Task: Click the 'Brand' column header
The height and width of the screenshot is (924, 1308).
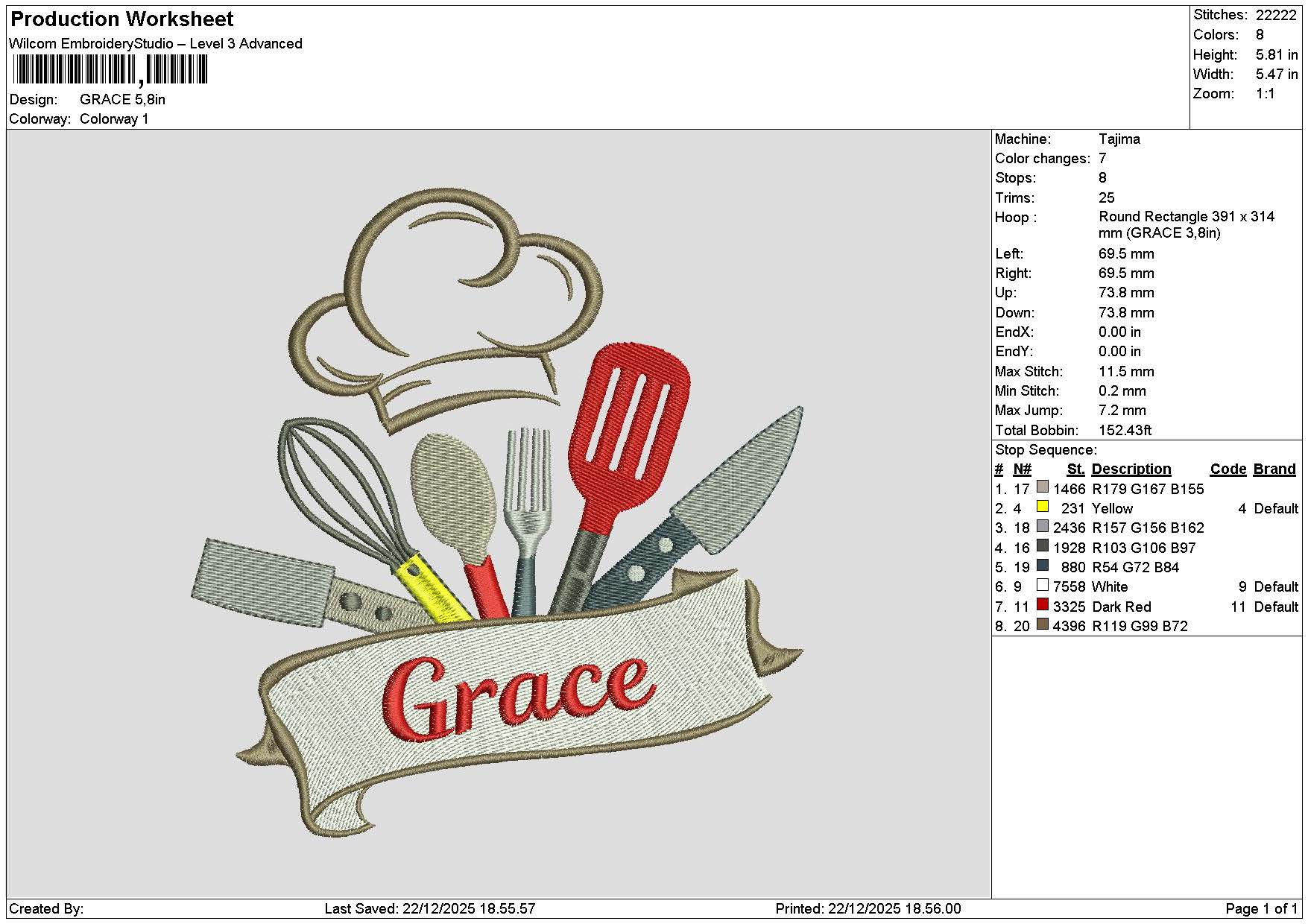Action: (x=1274, y=469)
